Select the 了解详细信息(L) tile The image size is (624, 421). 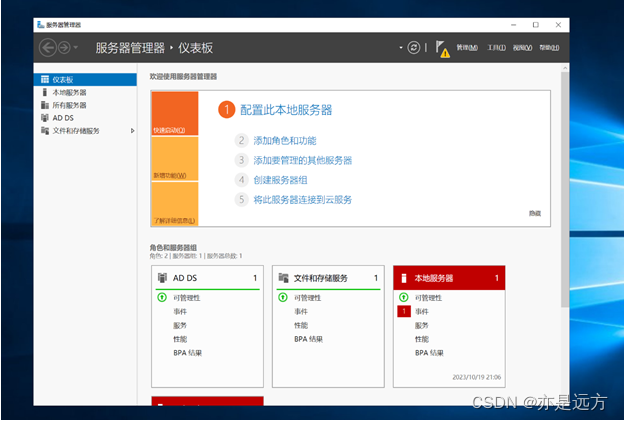click(175, 204)
